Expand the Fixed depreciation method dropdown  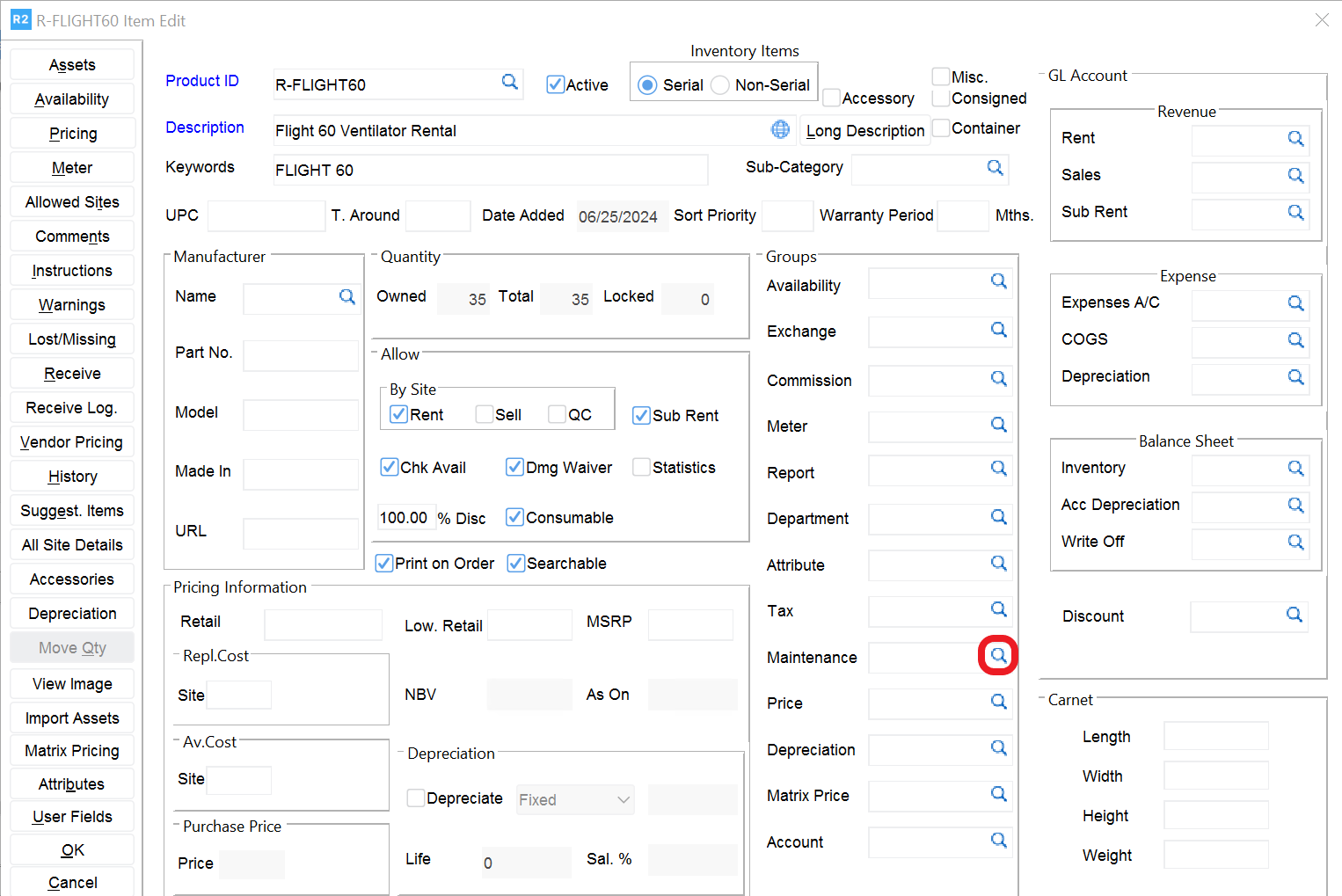coord(575,799)
